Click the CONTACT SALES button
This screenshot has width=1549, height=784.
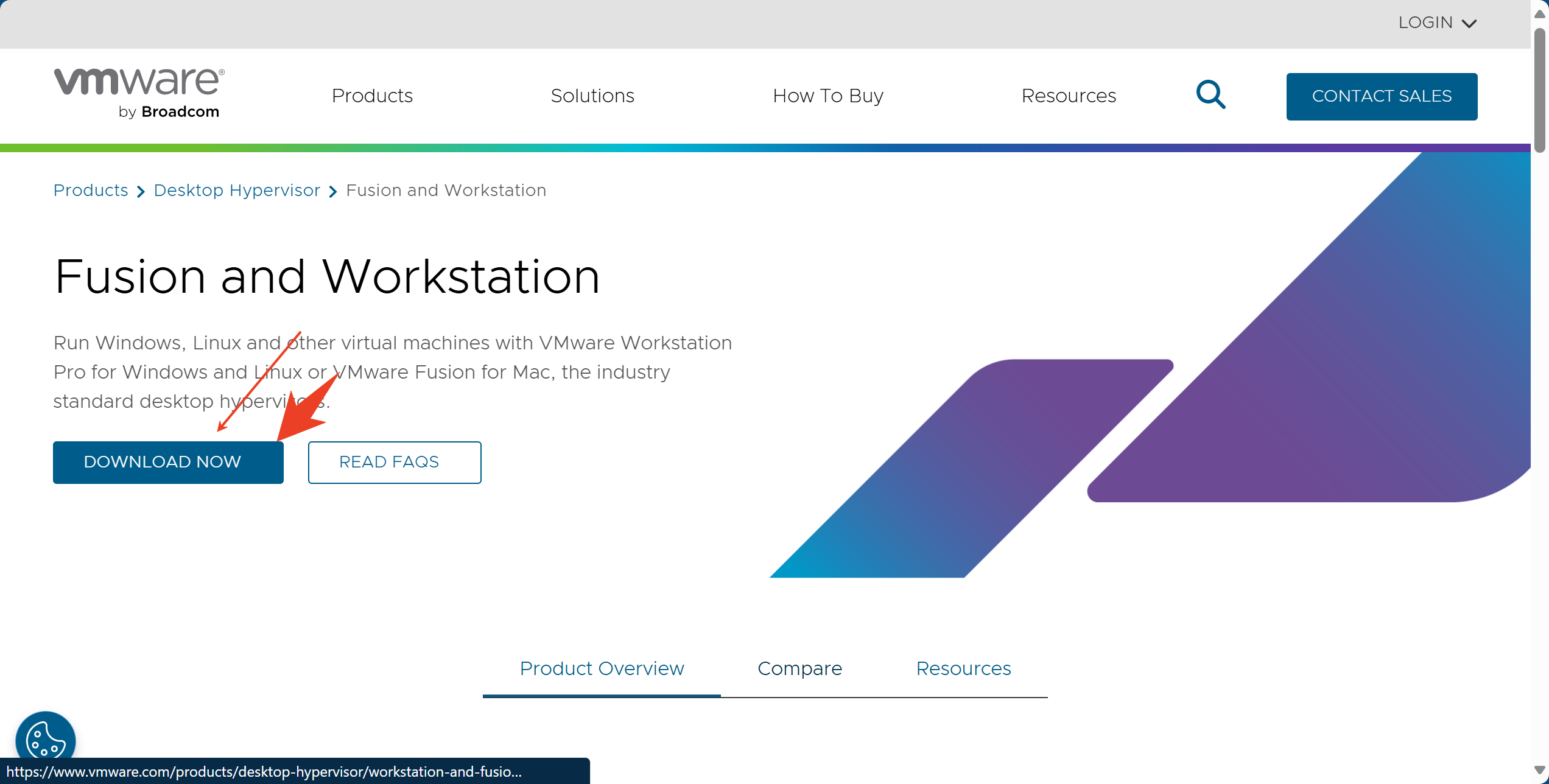pyautogui.click(x=1382, y=96)
